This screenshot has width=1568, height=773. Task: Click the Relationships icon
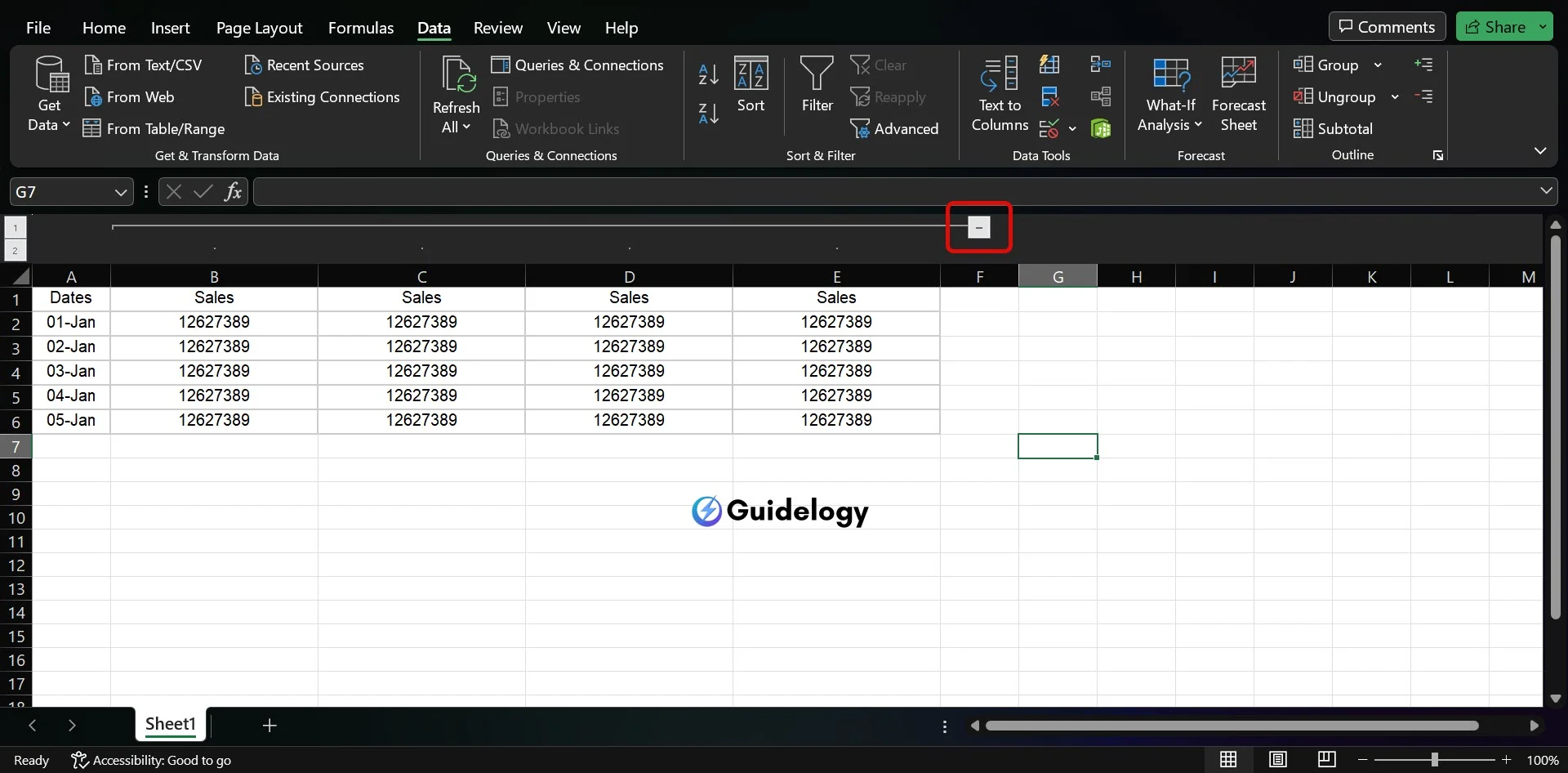[x=1101, y=96]
